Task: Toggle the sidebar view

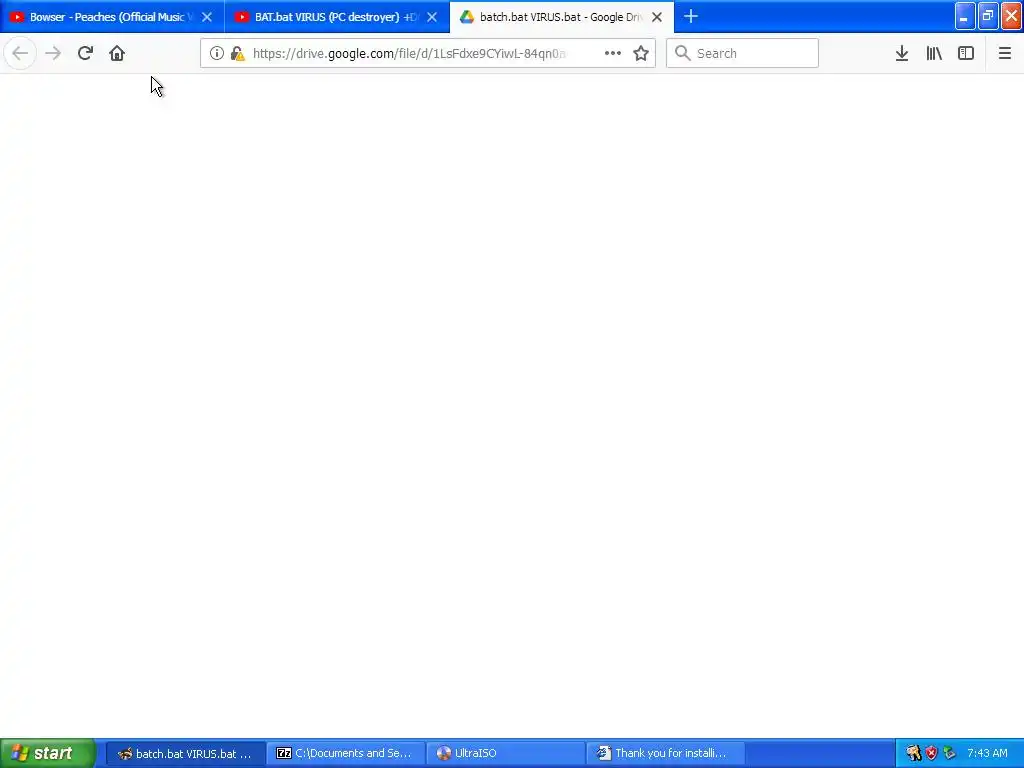Action: [966, 54]
